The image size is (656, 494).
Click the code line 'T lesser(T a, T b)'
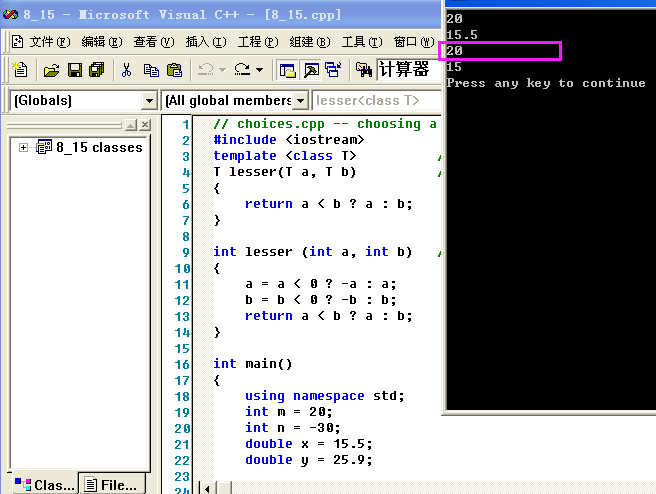pos(284,172)
